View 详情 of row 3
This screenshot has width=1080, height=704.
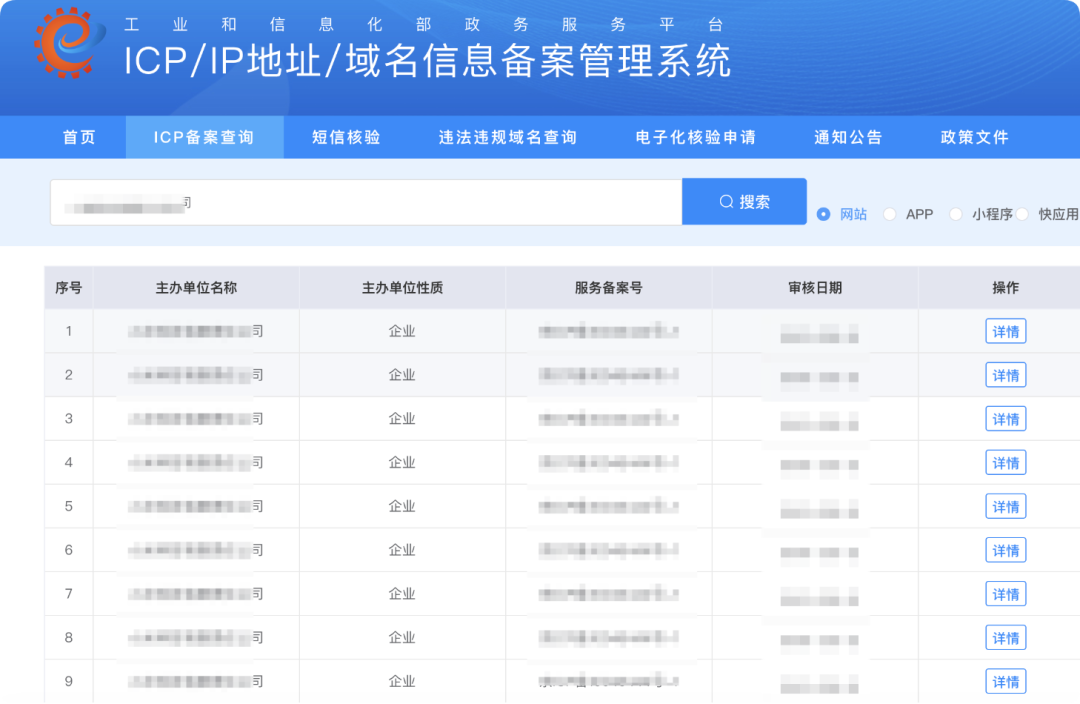tap(1006, 419)
